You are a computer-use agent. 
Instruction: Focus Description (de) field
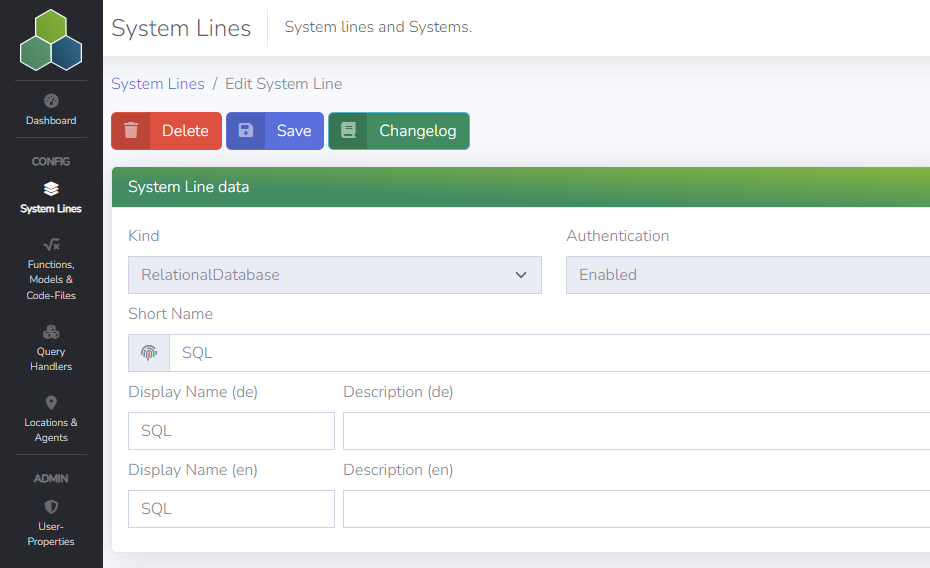(x=636, y=431)
